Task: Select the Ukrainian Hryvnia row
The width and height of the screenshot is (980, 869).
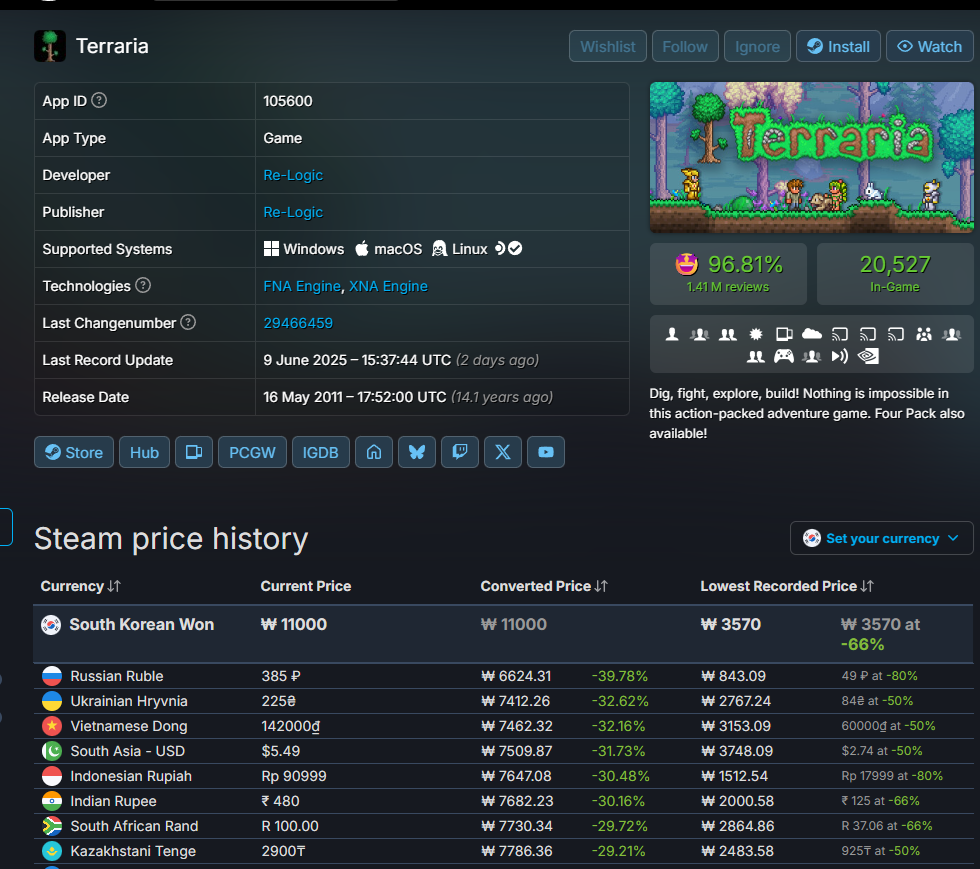Action: (503, 701)
